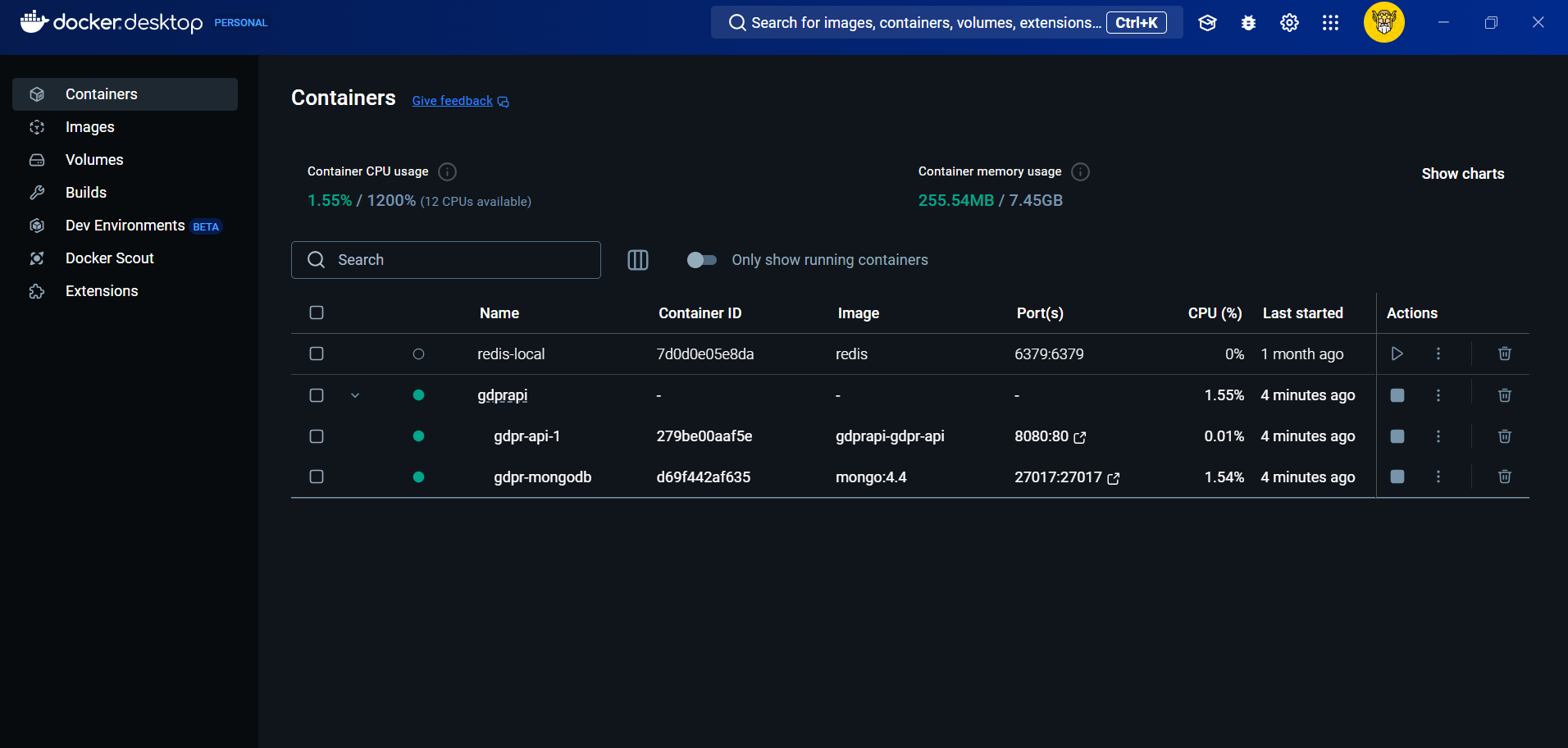The width and height of the screenshot is (1568, 748).
Task: Click the Container ID column header
Action: pyautogui.click(x=700, y=313)
